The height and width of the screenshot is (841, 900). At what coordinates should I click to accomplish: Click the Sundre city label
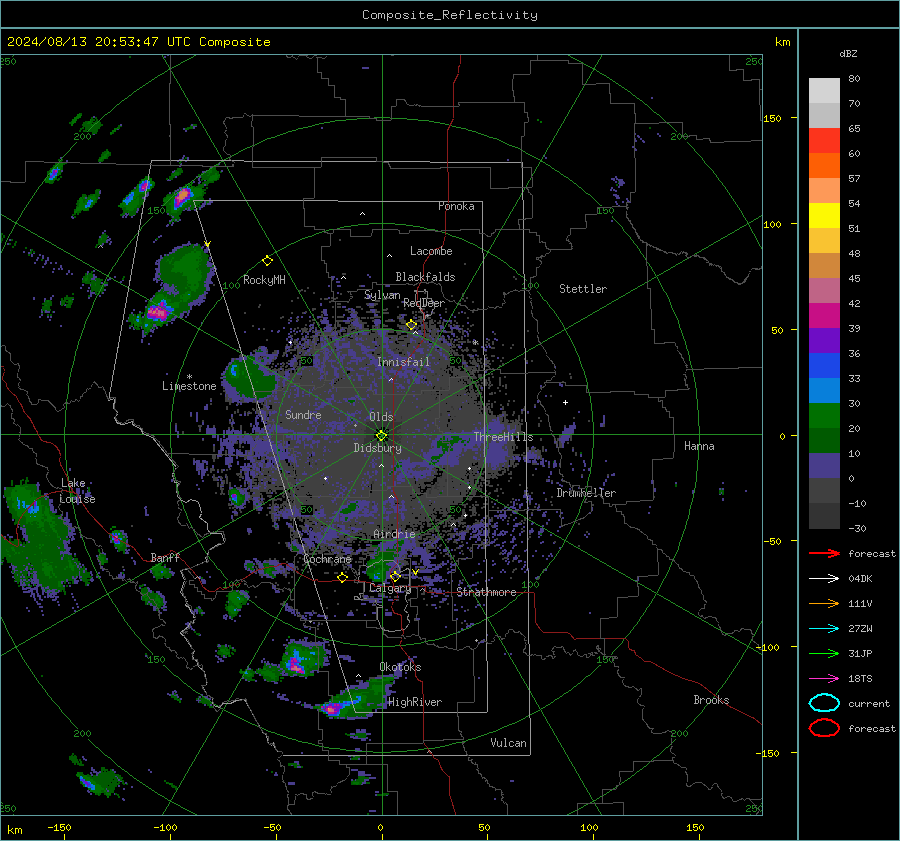point(303,414)
